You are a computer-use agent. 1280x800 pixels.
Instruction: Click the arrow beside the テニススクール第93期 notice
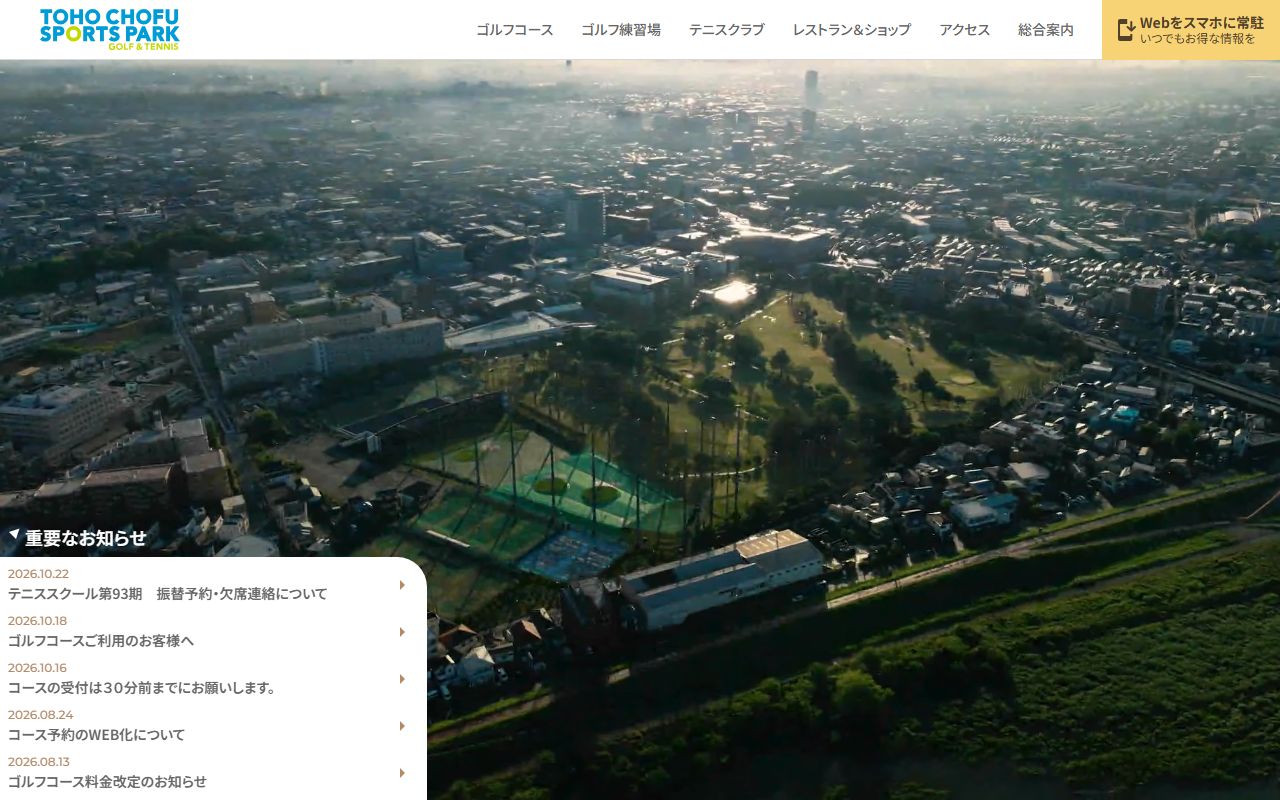(x=402, y=585)
